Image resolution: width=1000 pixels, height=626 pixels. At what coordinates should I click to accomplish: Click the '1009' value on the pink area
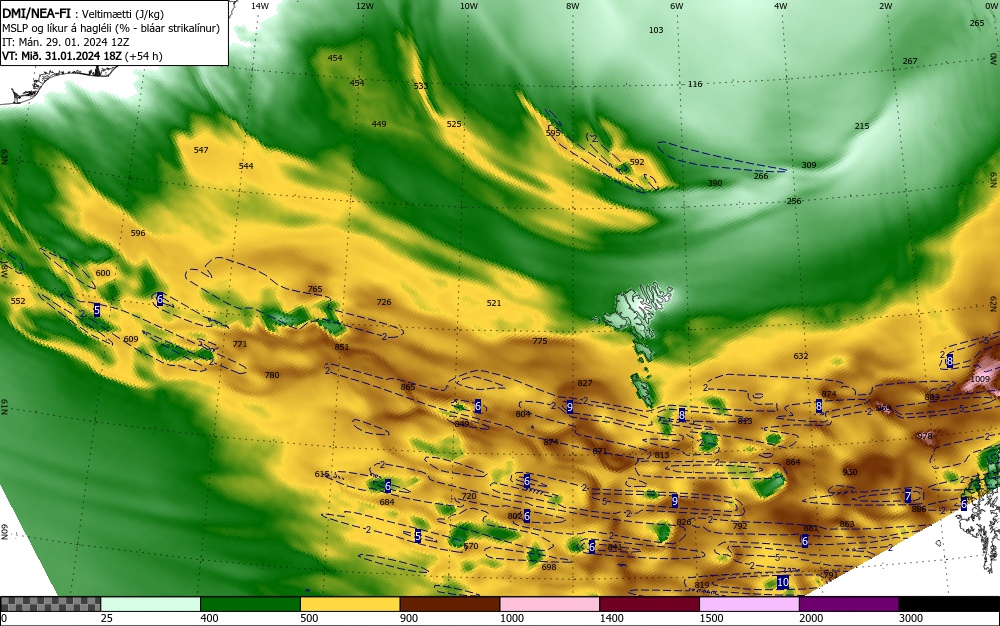point(980,379)
